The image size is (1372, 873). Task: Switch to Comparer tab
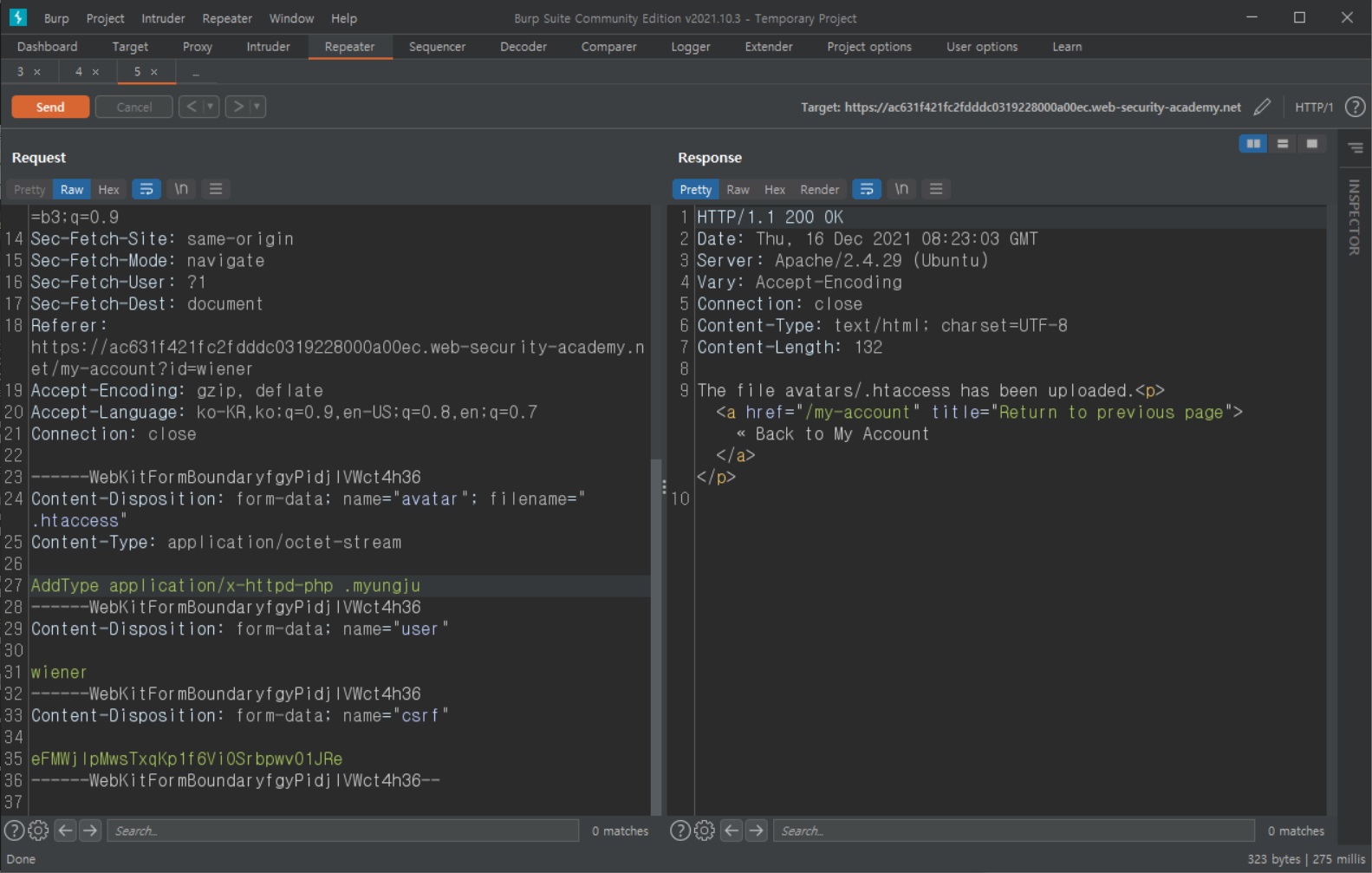click(608, 47)
